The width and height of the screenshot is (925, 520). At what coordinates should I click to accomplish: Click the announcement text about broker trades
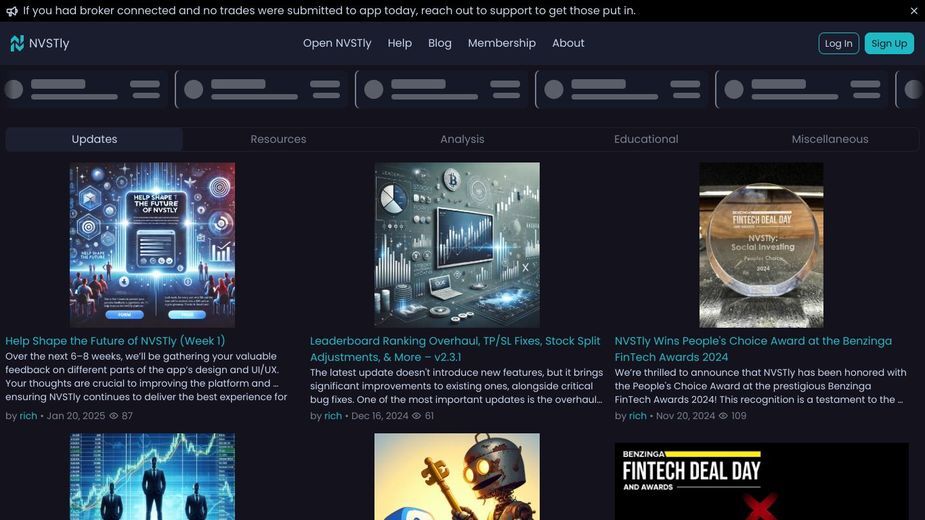pos(329,11)
